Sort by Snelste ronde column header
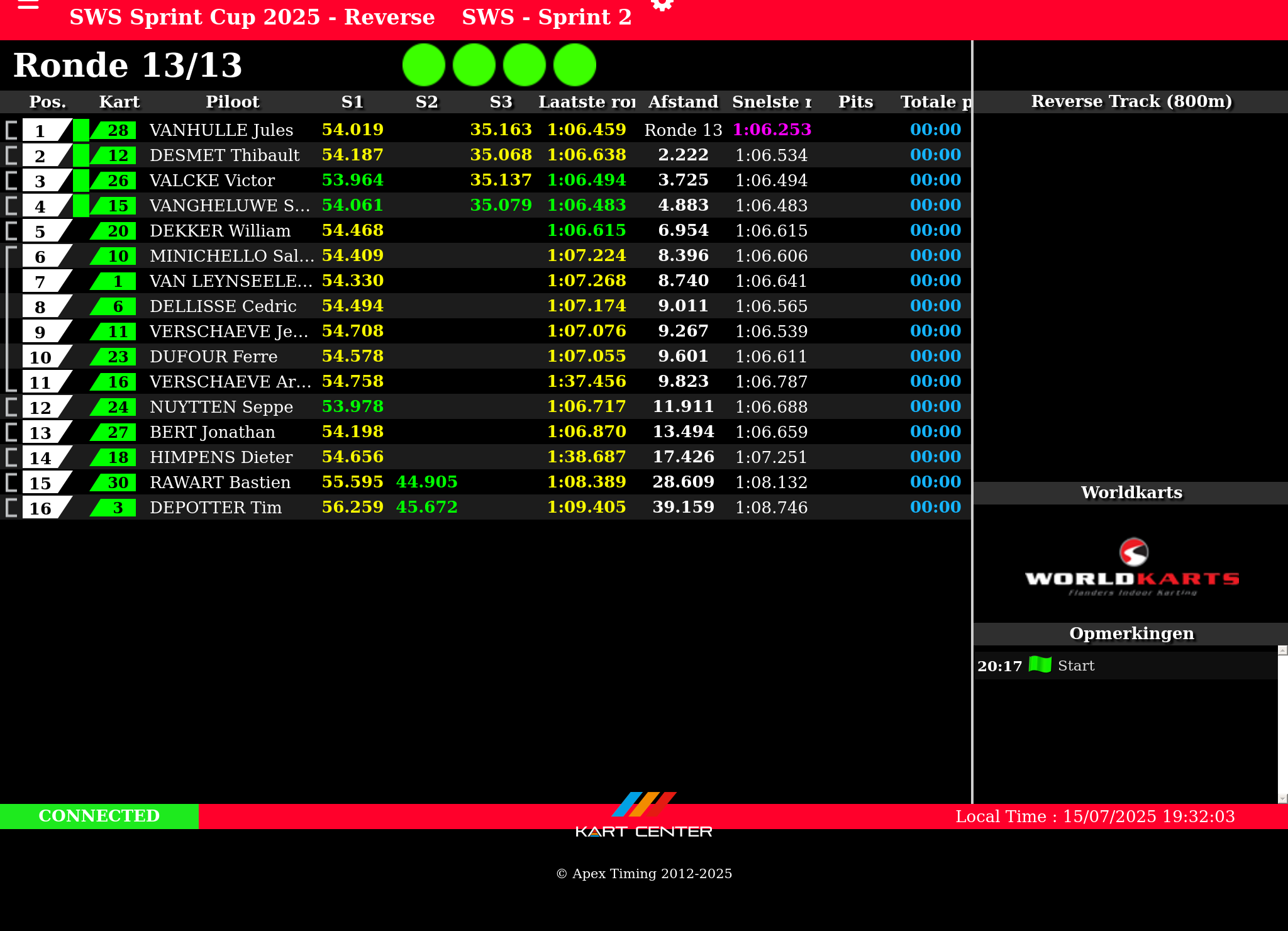Image resolution: width=1288 pixels, height=931 pixels. point(771,102)
